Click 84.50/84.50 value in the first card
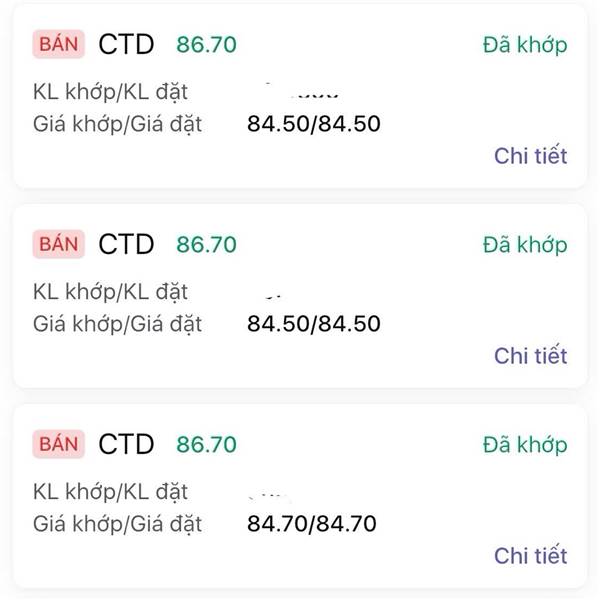Screen dimensions: 600x600 coord(313,124)
